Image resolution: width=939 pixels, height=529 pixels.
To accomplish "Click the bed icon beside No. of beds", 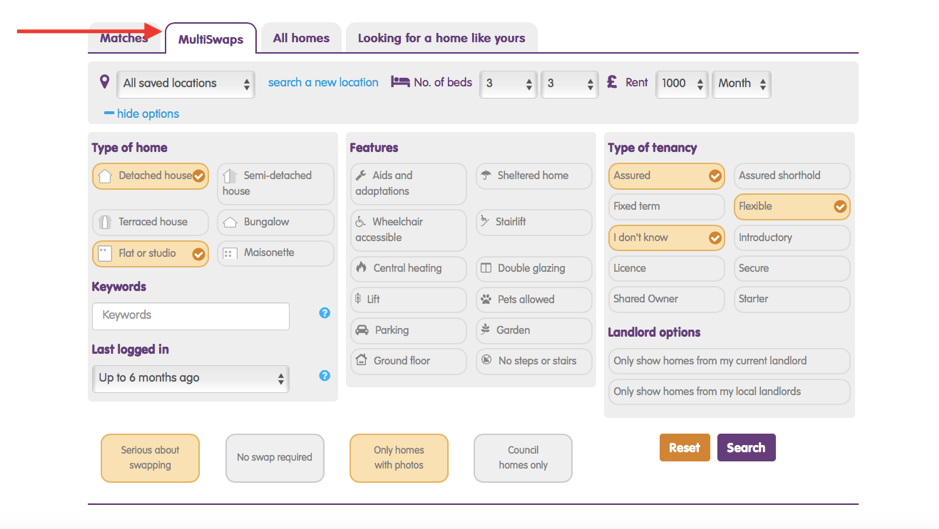I will pos(400,81).
